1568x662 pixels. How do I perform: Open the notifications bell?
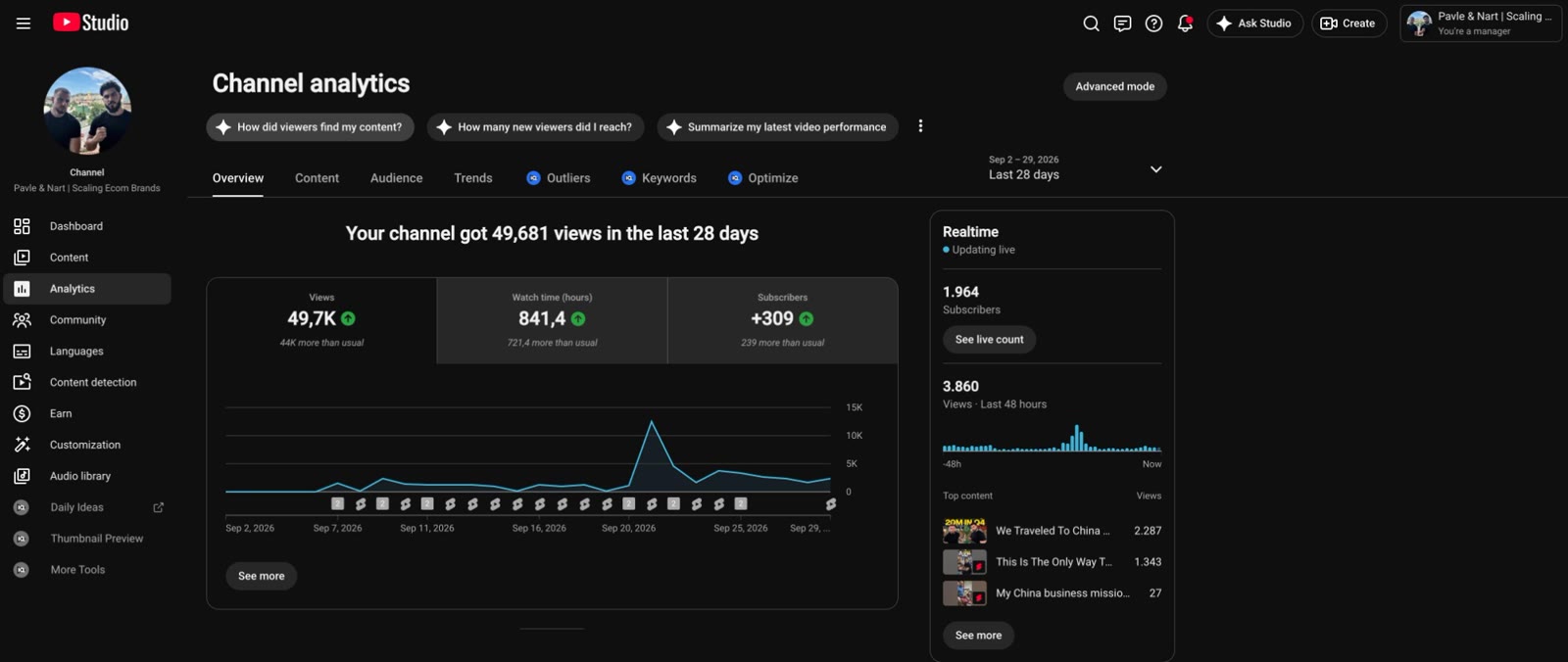click(1185, 24)
